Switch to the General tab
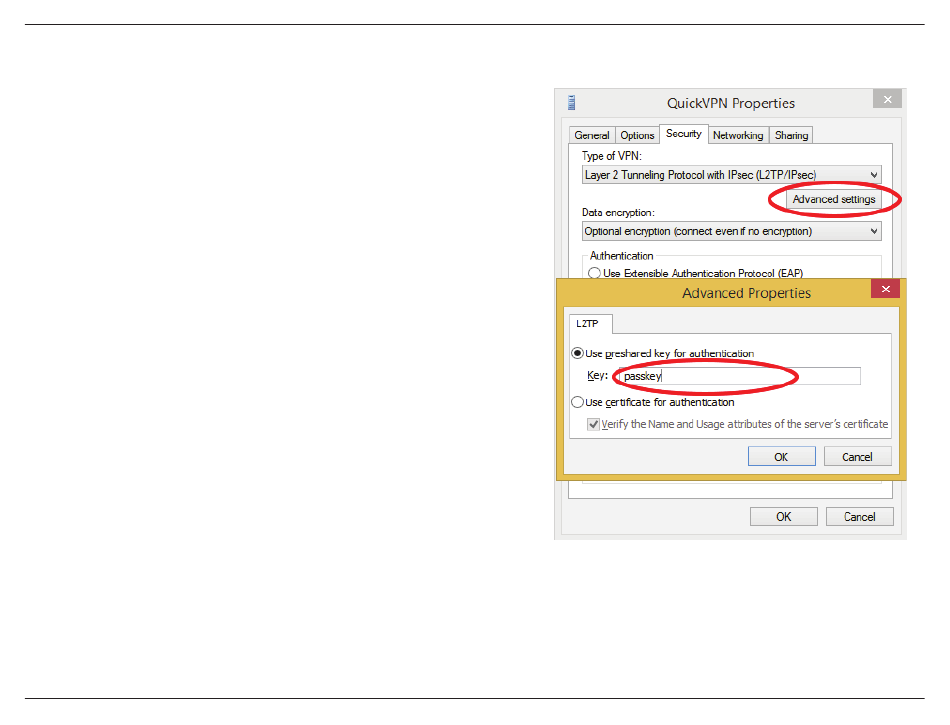The image size is (950, 725). click(x=592, y=135)
